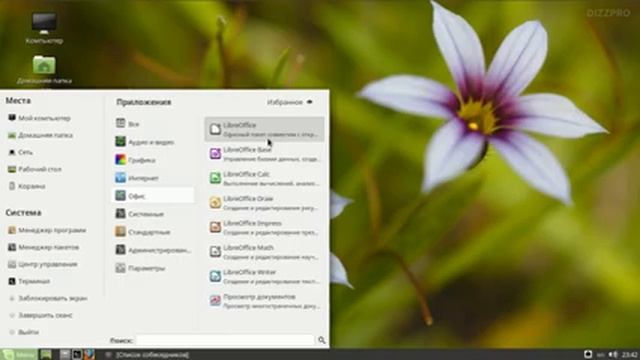Launch LibreOffice start center entry

coord(264,129)
